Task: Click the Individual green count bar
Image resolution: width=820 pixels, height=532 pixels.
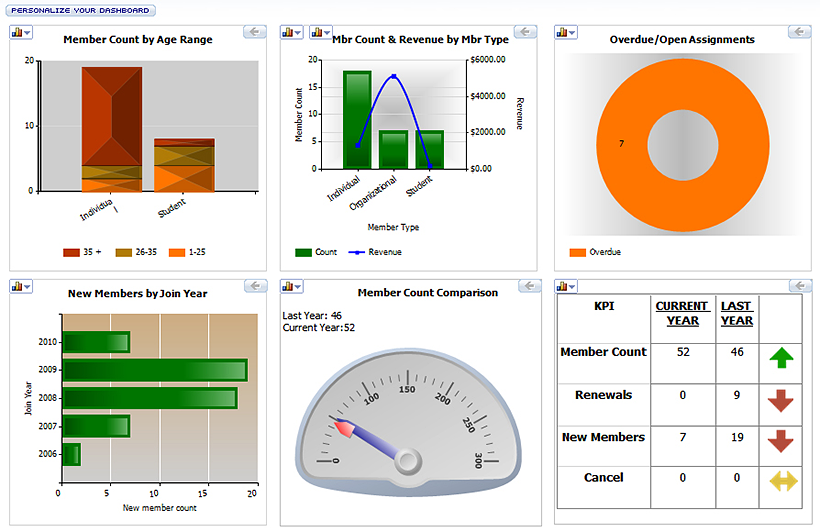Action: point(357,120)
